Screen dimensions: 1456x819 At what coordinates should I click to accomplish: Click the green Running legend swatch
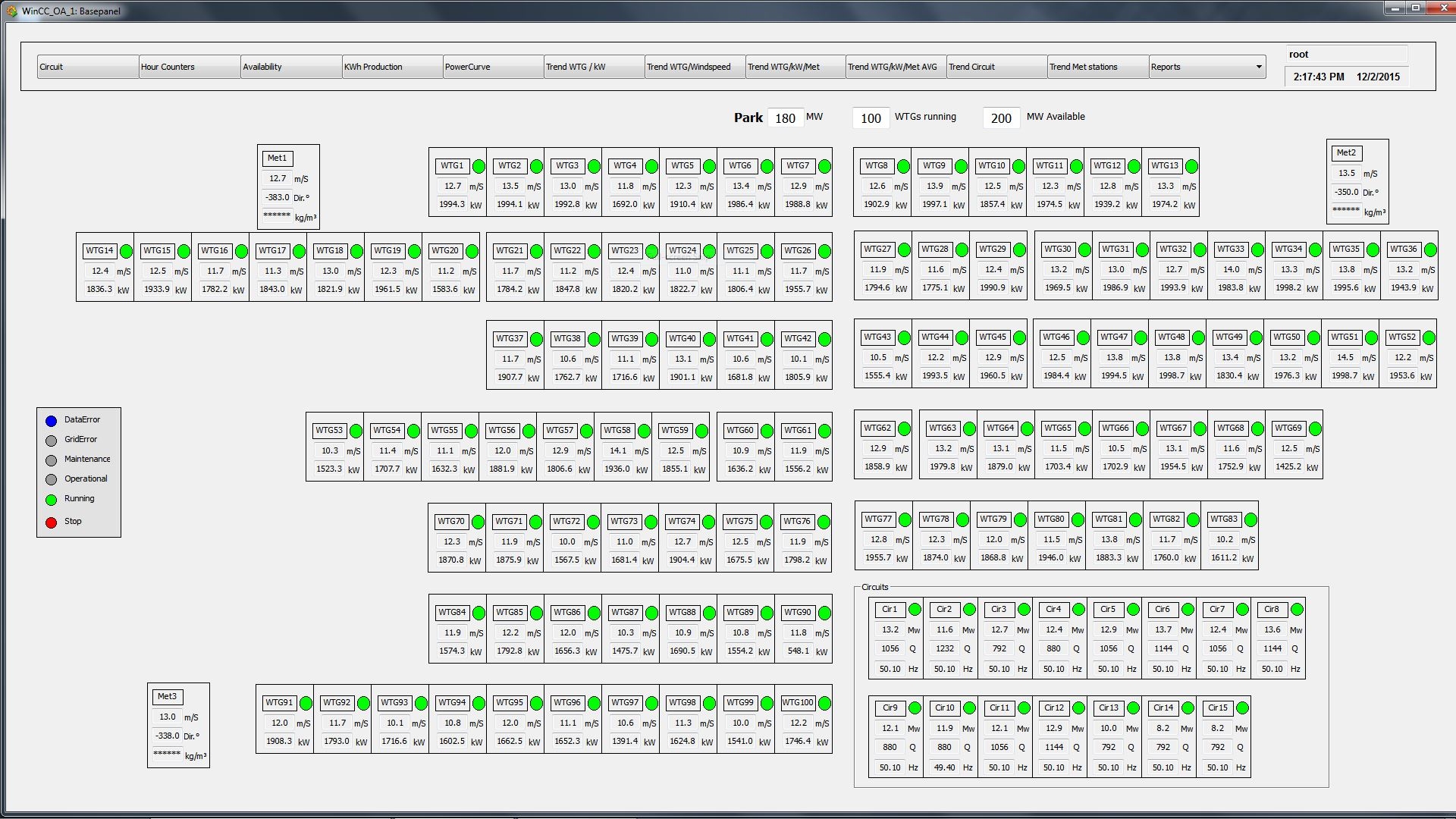point(51,500)
